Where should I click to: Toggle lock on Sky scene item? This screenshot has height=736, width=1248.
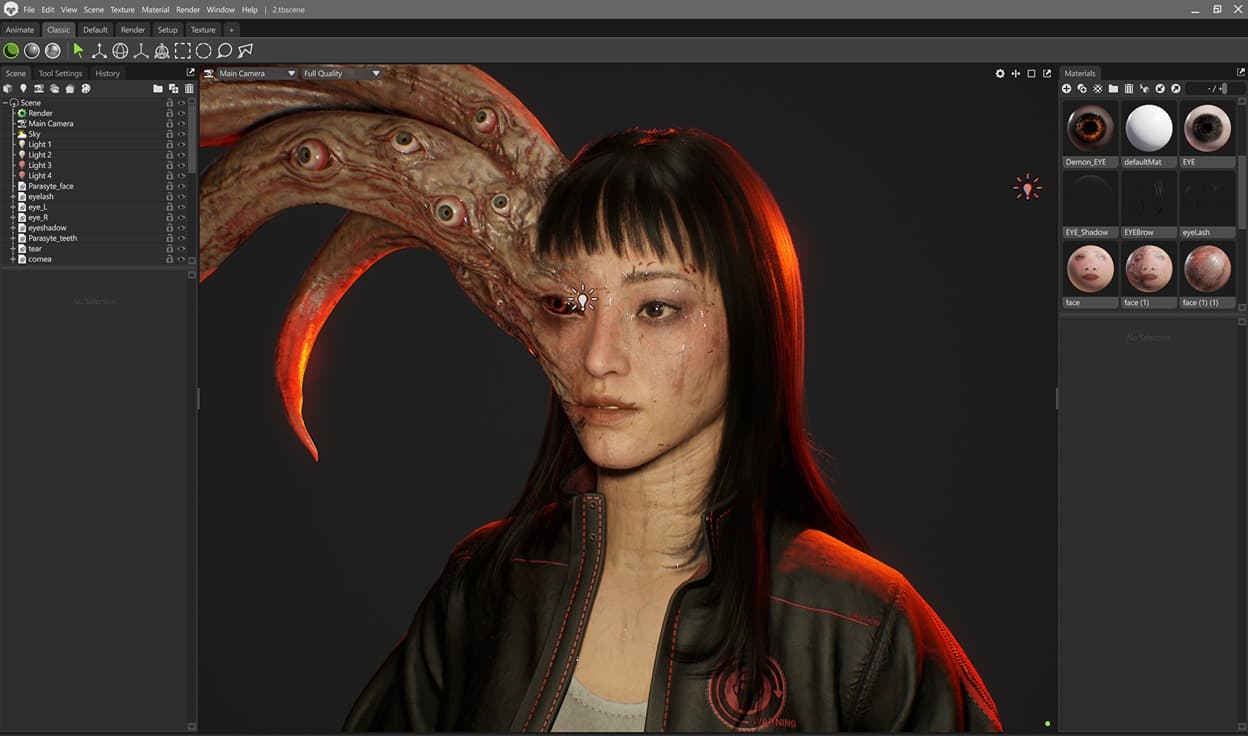170,134
